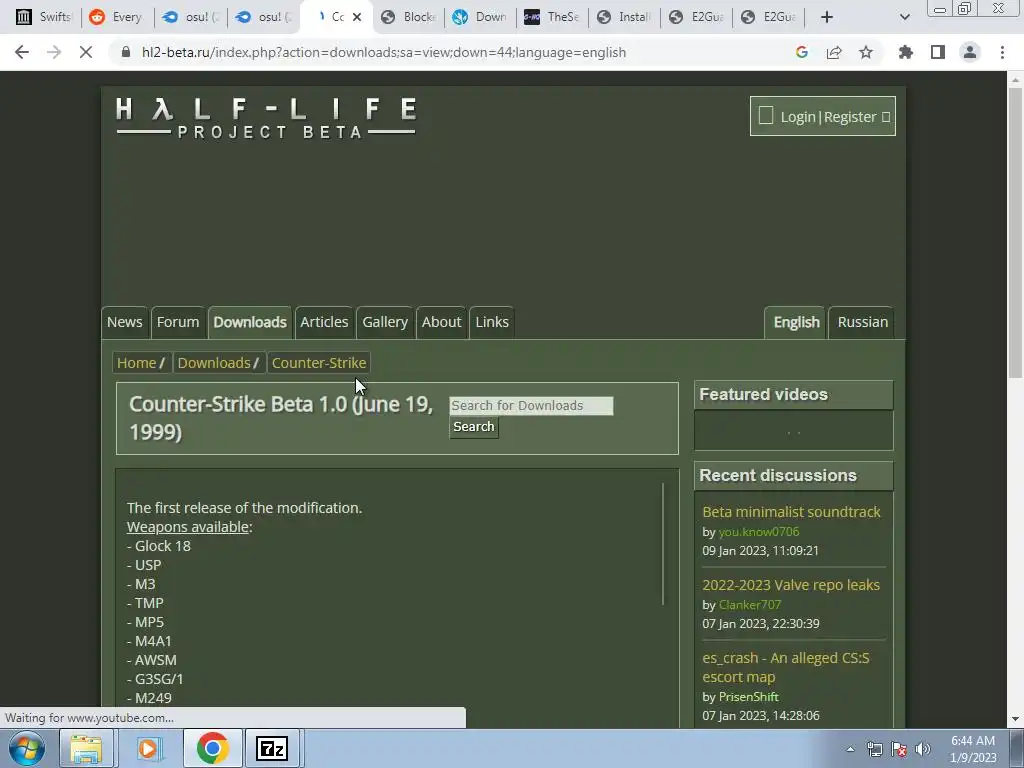
Task: Click the share page icon
Action: coord(834,52)
